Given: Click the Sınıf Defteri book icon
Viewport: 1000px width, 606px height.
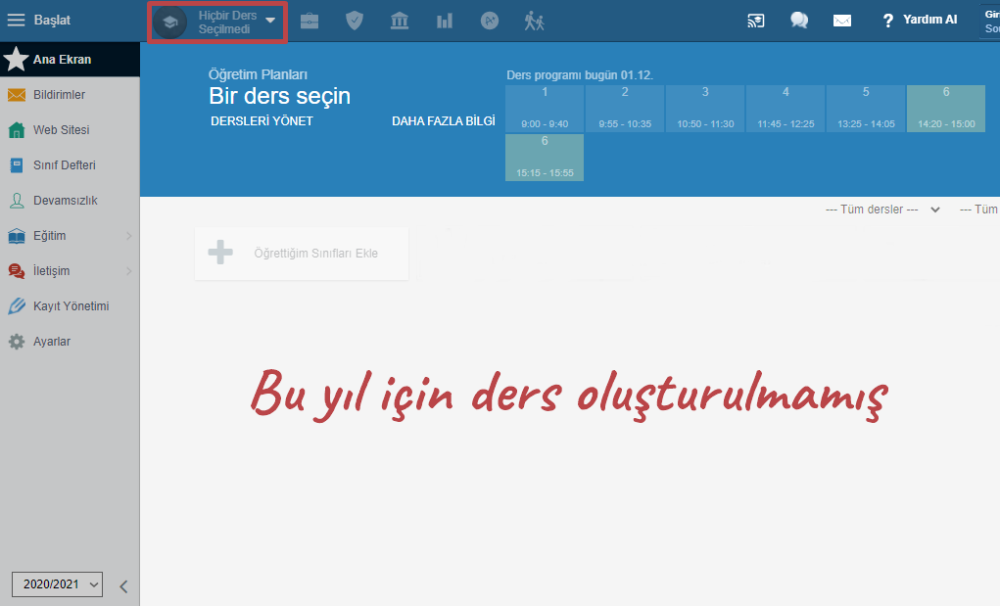Looking at the screenshot, I should [17, 165].
